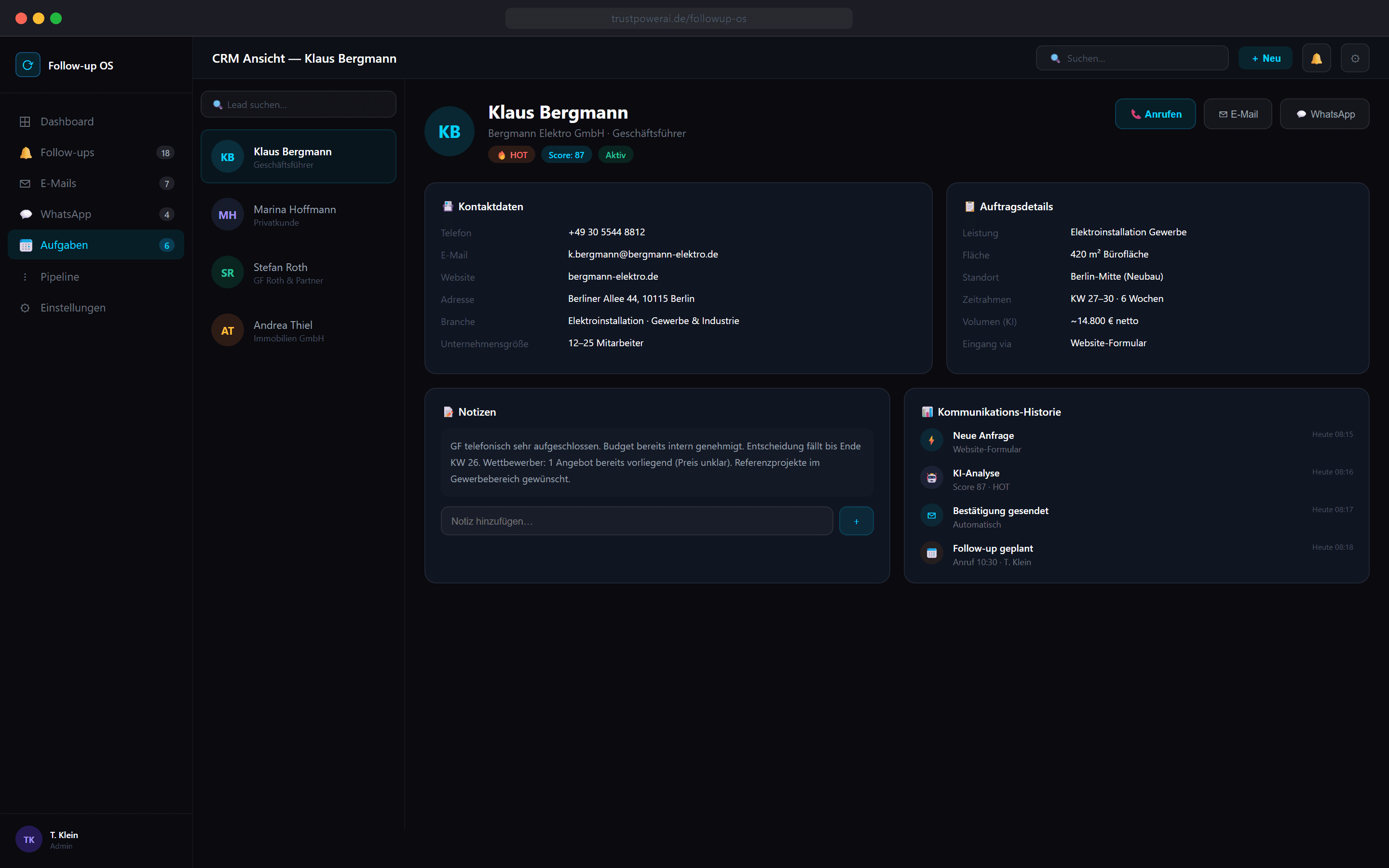Click the k.bergmann@bergmann-elektro.de email address

[x=643, y=254]
